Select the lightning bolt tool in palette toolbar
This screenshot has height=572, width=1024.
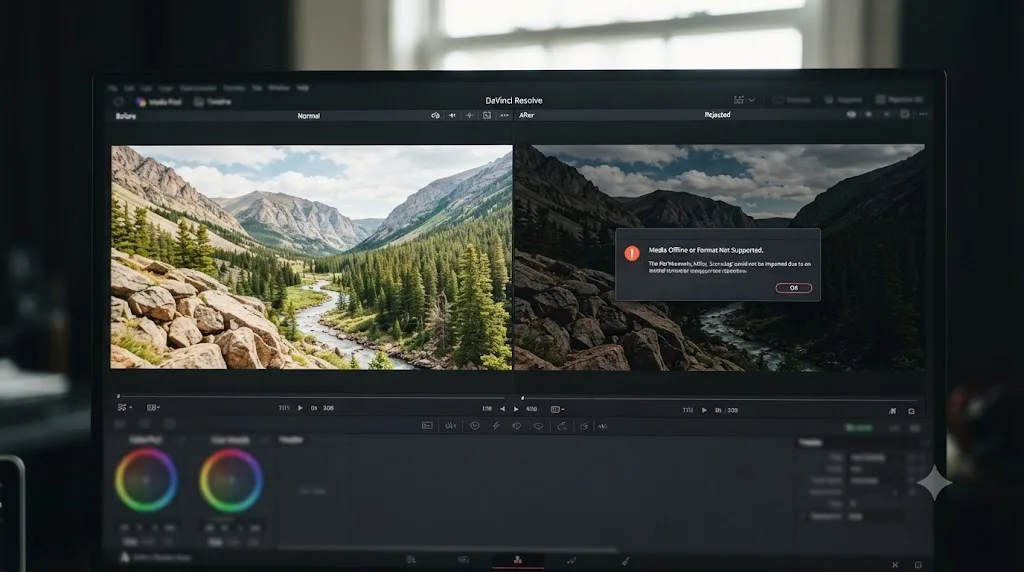496,426
